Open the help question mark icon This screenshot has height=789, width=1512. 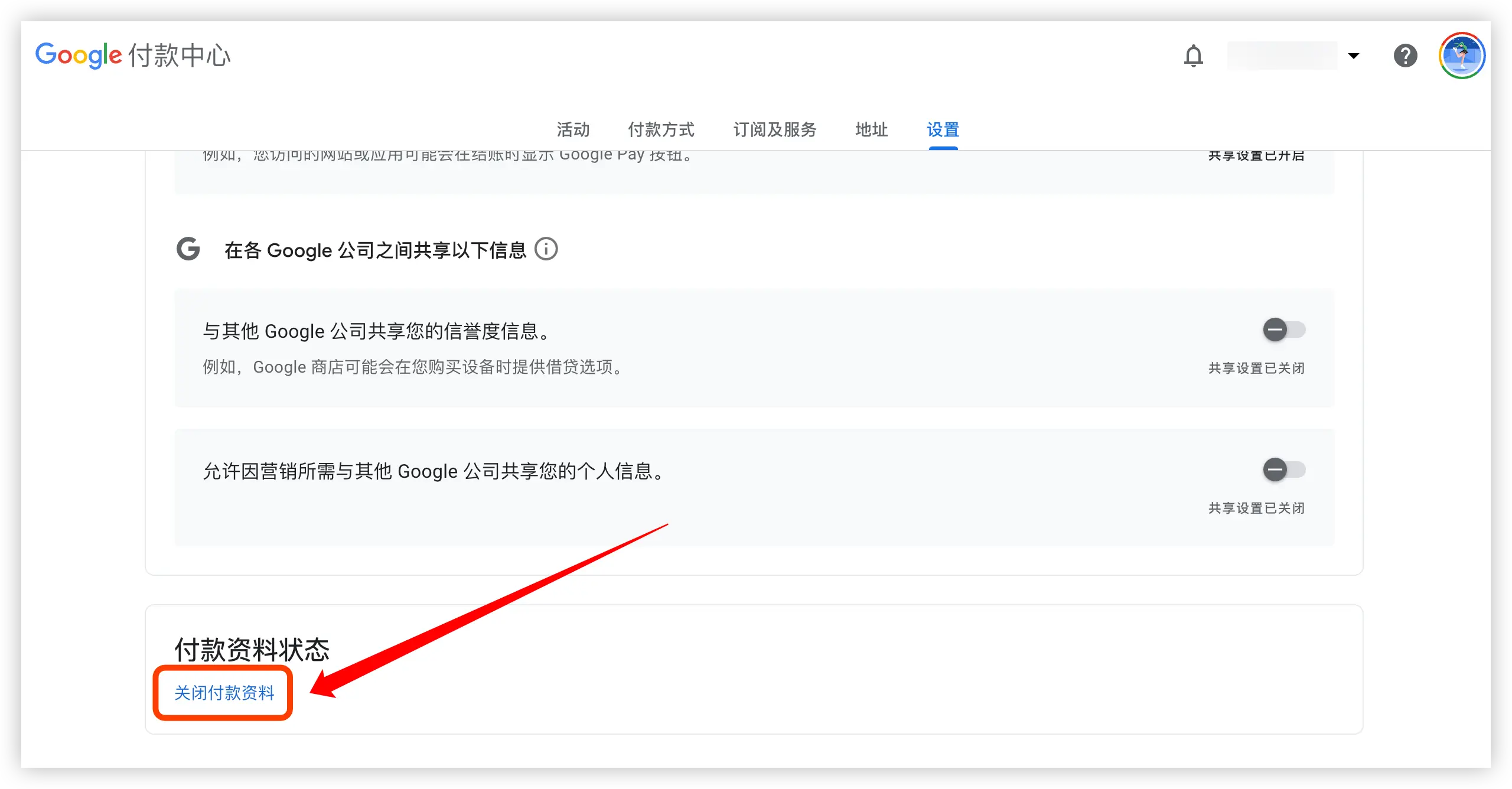click(x=1405, y=56)
